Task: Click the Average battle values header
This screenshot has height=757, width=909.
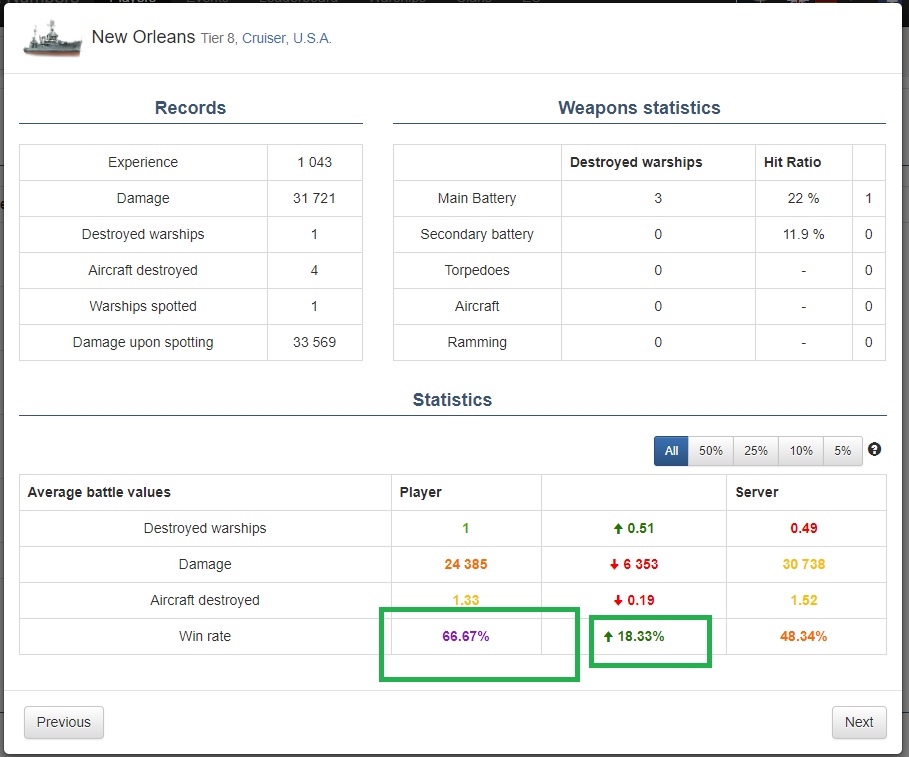Action: tap(99, 492)
